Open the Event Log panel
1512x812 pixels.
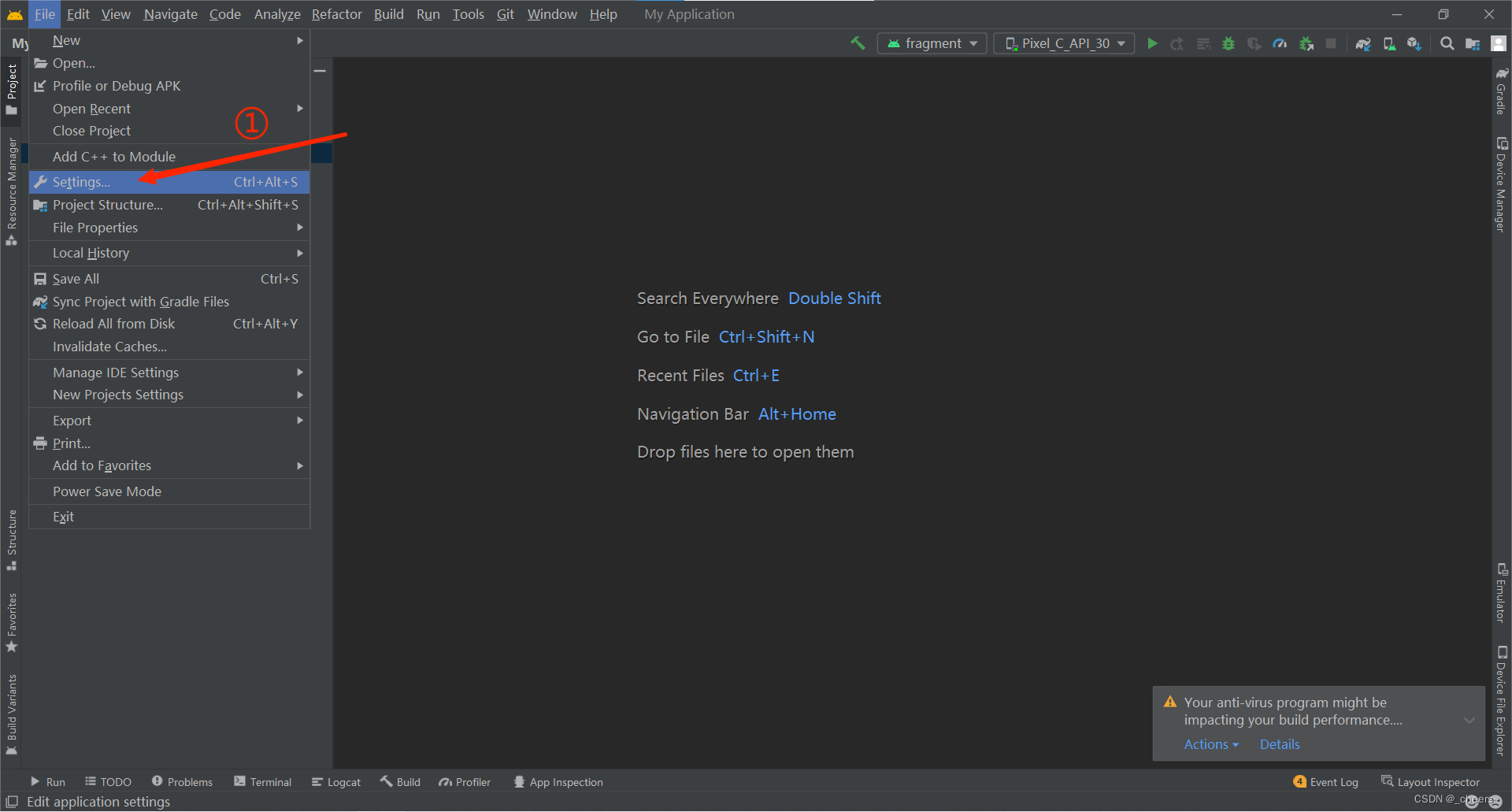1326,782
